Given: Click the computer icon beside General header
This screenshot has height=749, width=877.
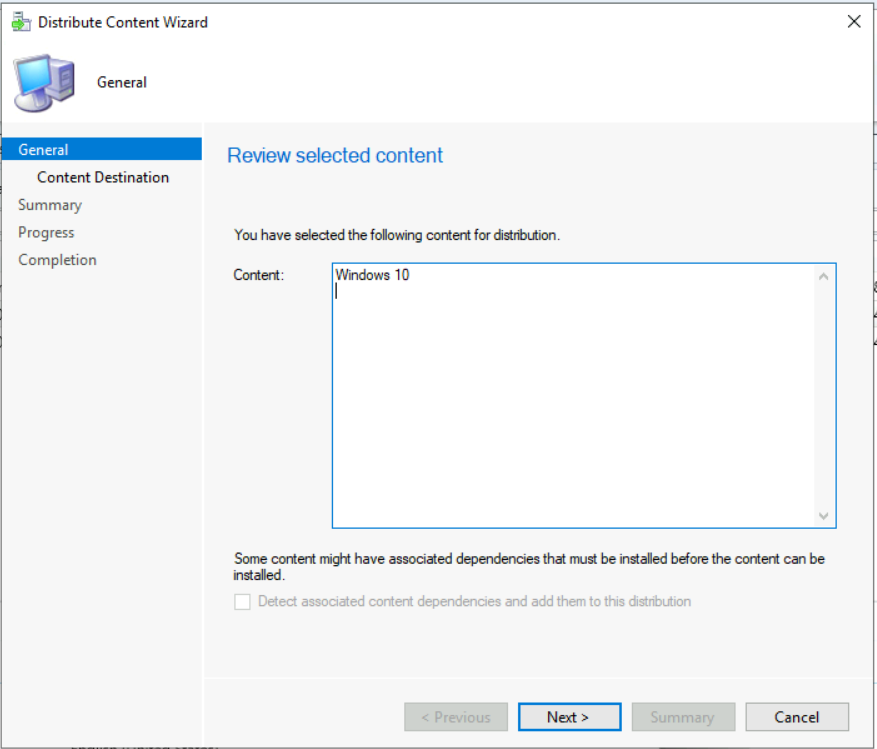Looking at the screenshot, I should [44, 83].
